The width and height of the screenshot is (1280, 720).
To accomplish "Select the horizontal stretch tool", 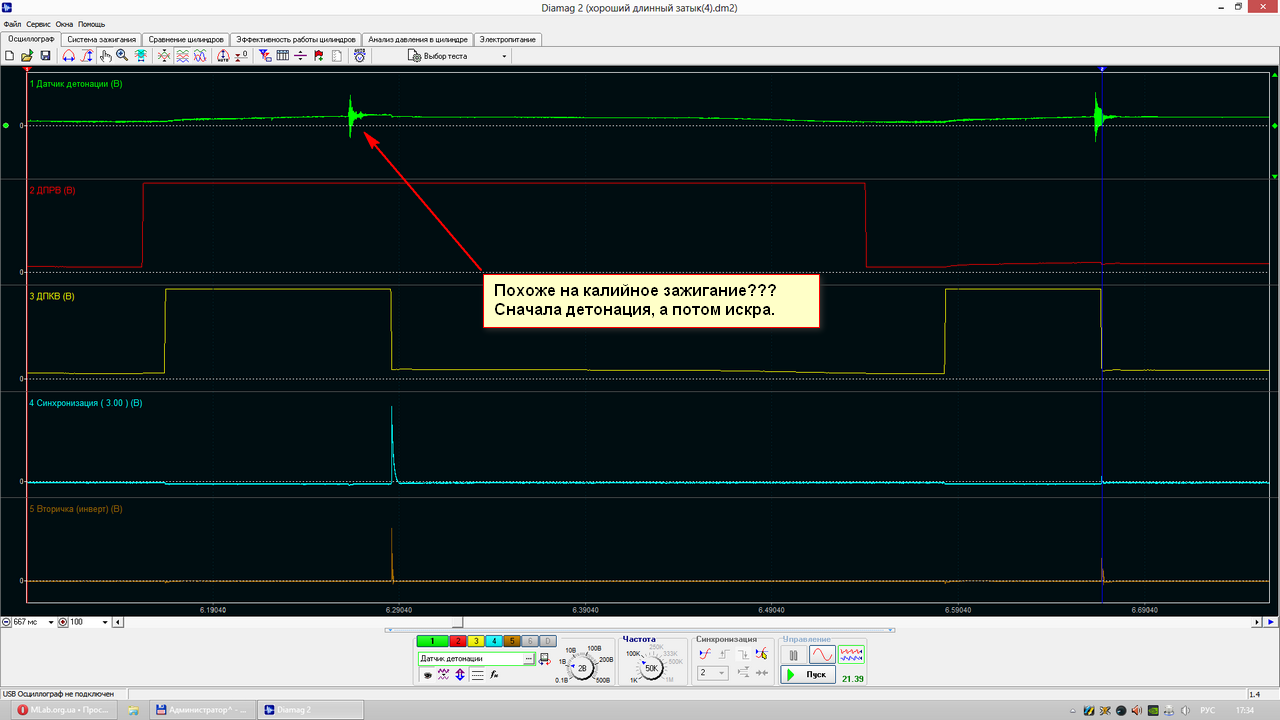I will coord(68,56).
